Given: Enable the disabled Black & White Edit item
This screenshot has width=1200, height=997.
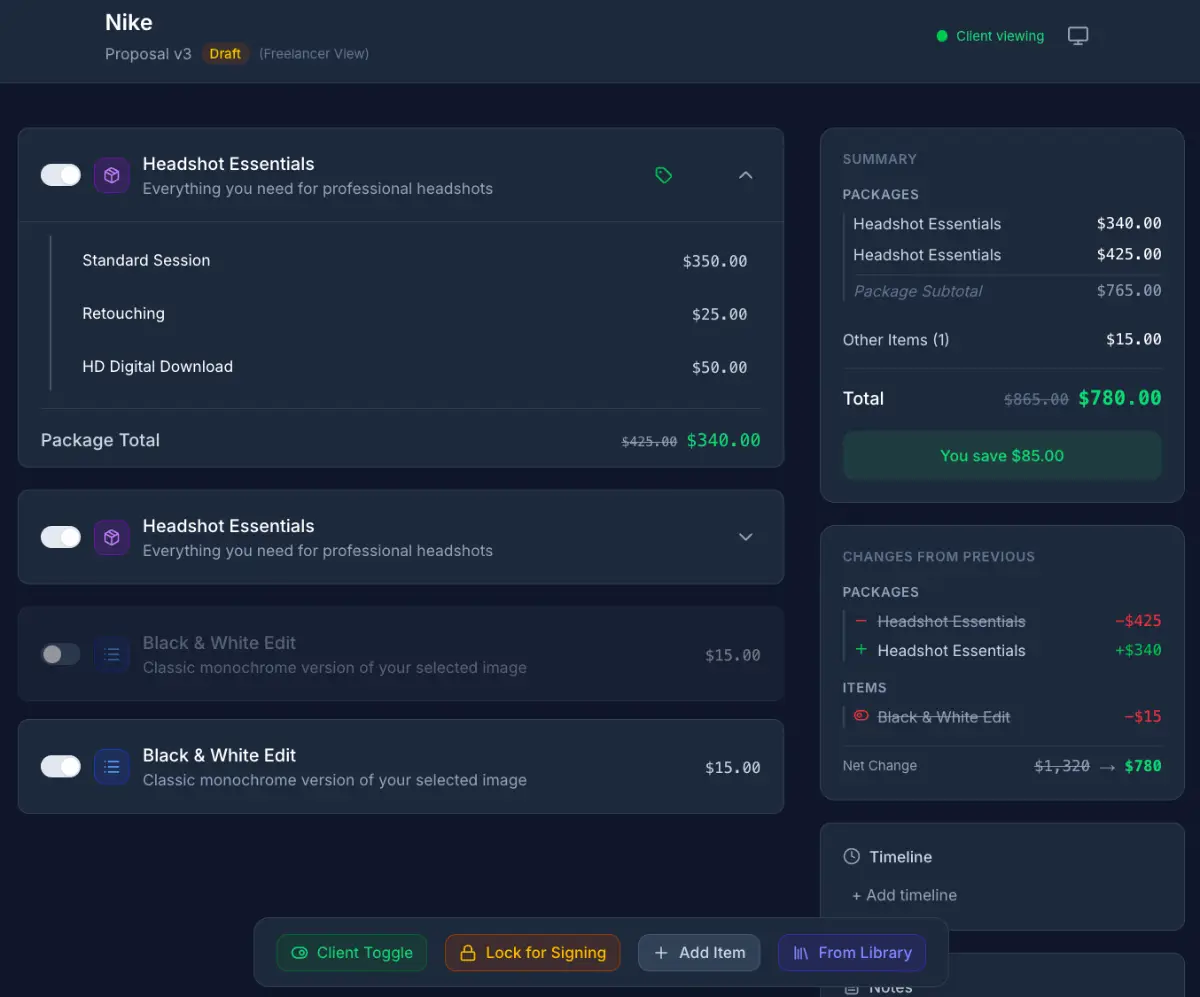Looking at the screenshot, I should tap(61, 655).
